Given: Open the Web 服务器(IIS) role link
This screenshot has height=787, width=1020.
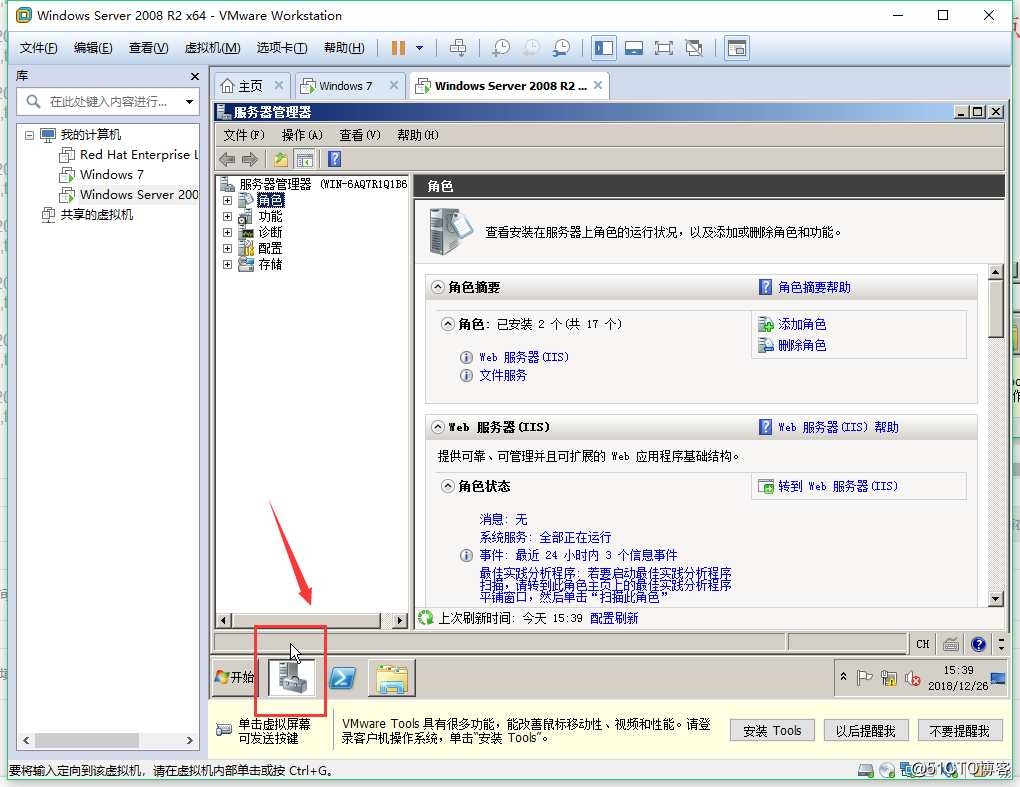Looking at the screenshot, I should [x=524, y=357].
